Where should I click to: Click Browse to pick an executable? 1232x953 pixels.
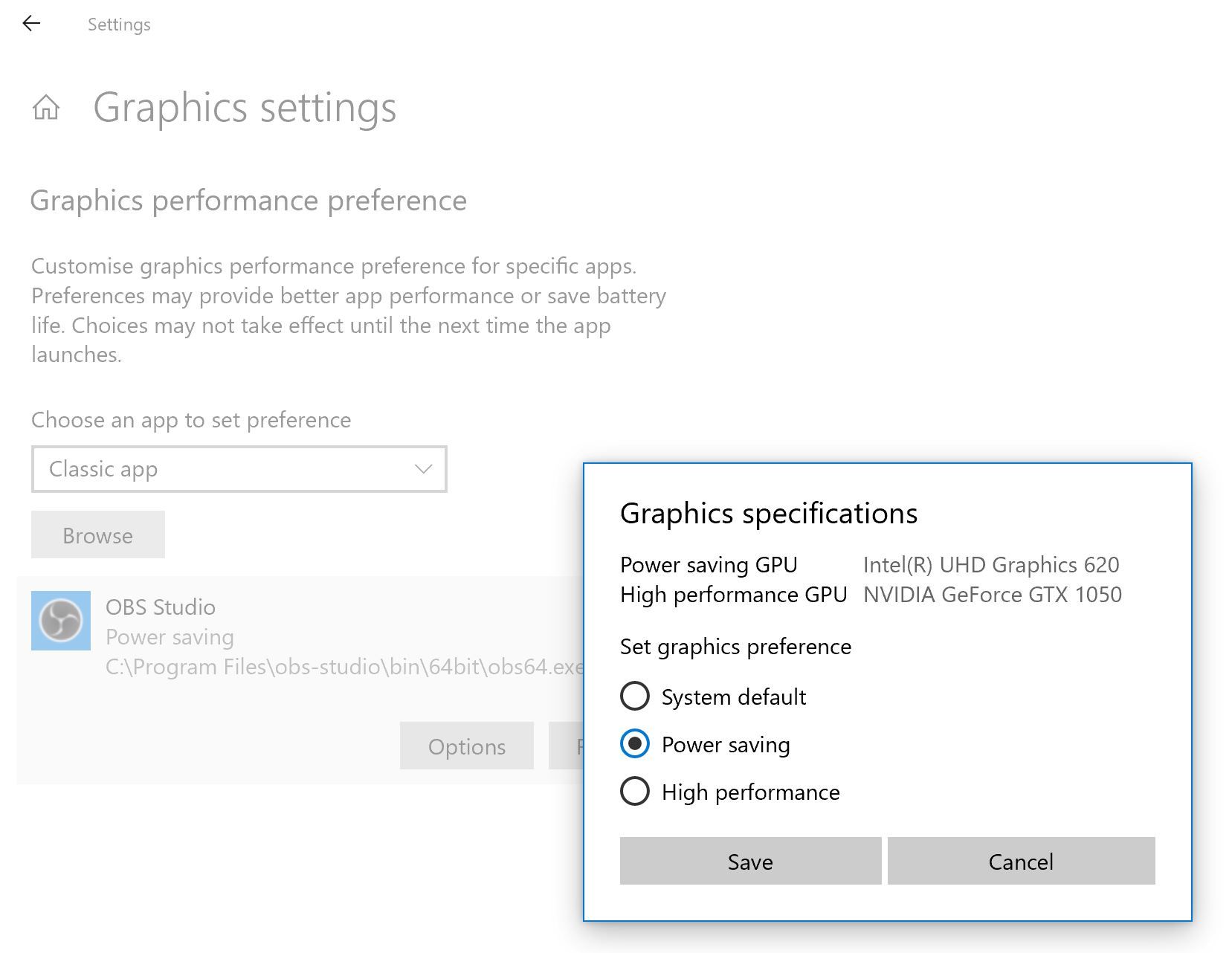pos(97,534)
